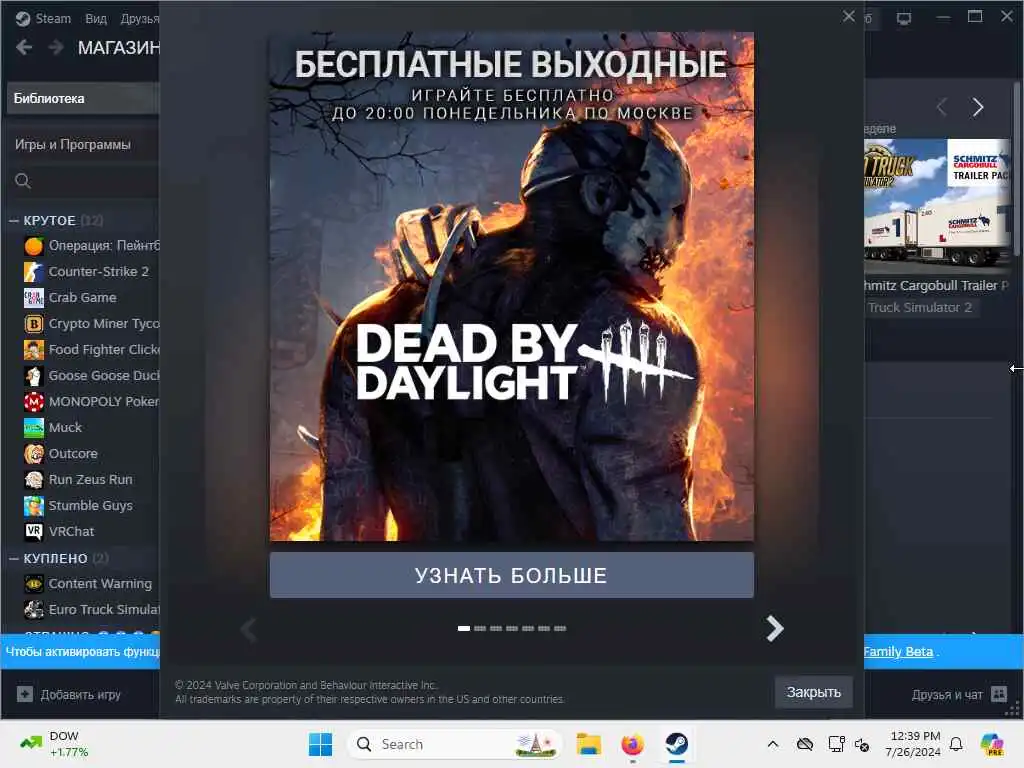Click the Закрыть button
The height and width of the screenshot is (768, 1024).
click(813, 692)
